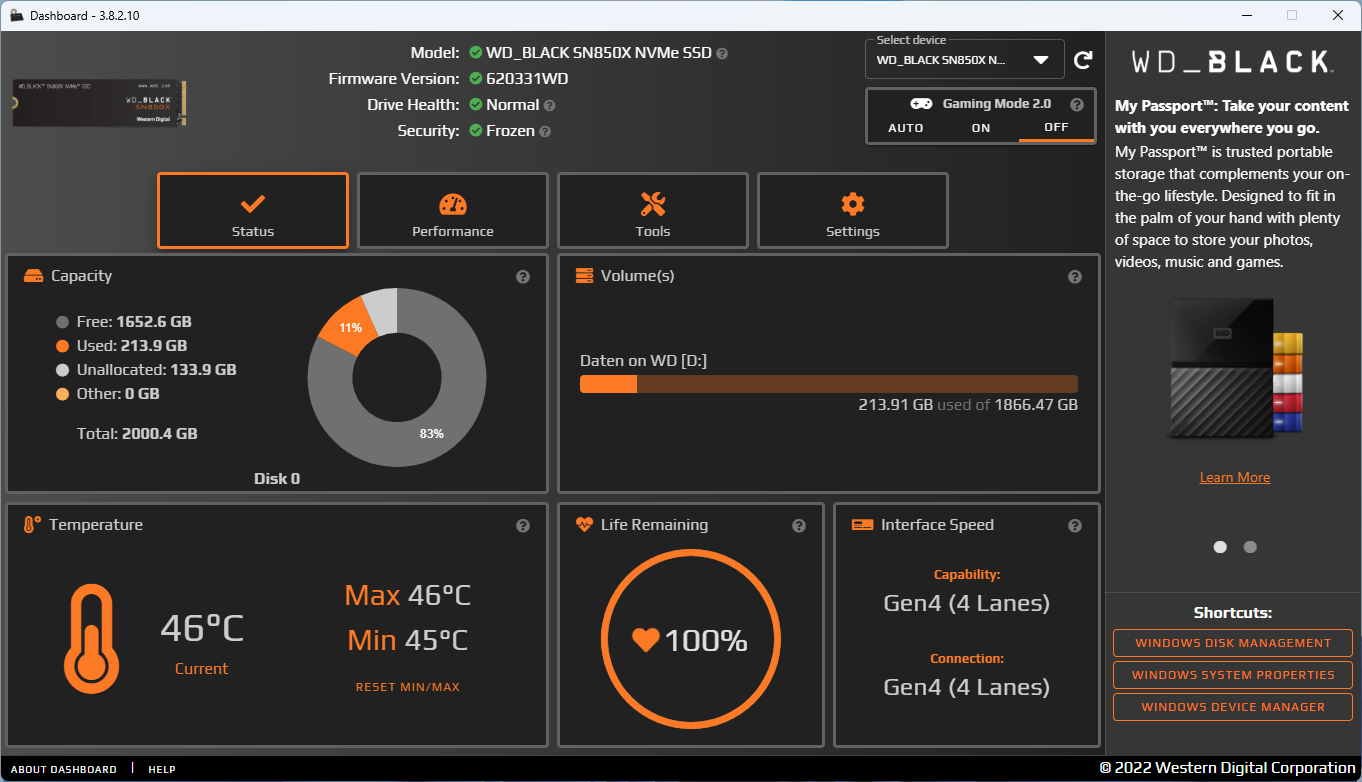The height and width of the screenshot is (782, 1362).
Task: Follow the Learn More link
Action: (1235, 478)
